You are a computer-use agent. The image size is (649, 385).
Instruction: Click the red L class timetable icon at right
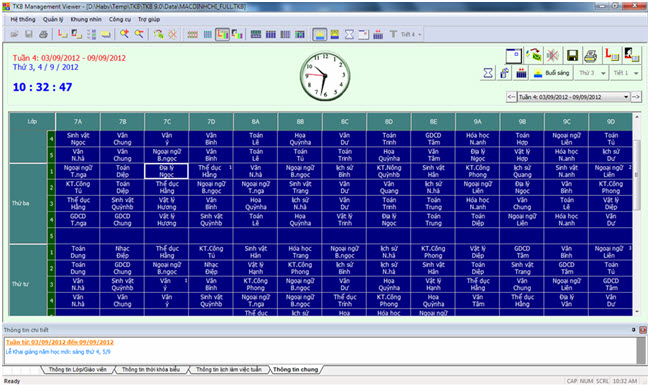(611, 55)
